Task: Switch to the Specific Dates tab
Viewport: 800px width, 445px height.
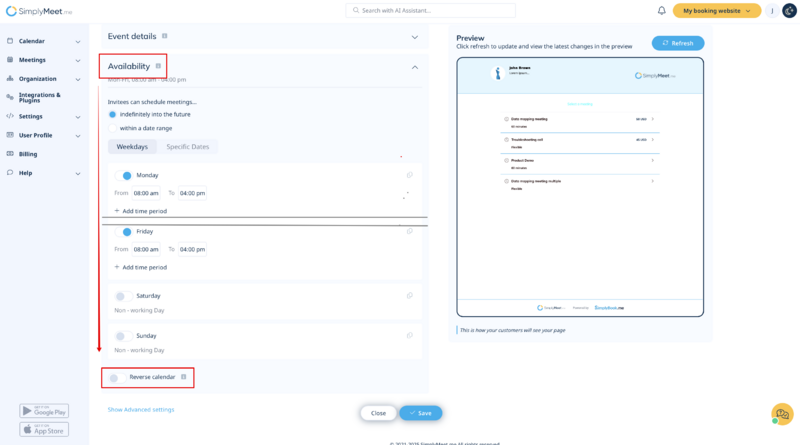Action: (x=188, y=147)
